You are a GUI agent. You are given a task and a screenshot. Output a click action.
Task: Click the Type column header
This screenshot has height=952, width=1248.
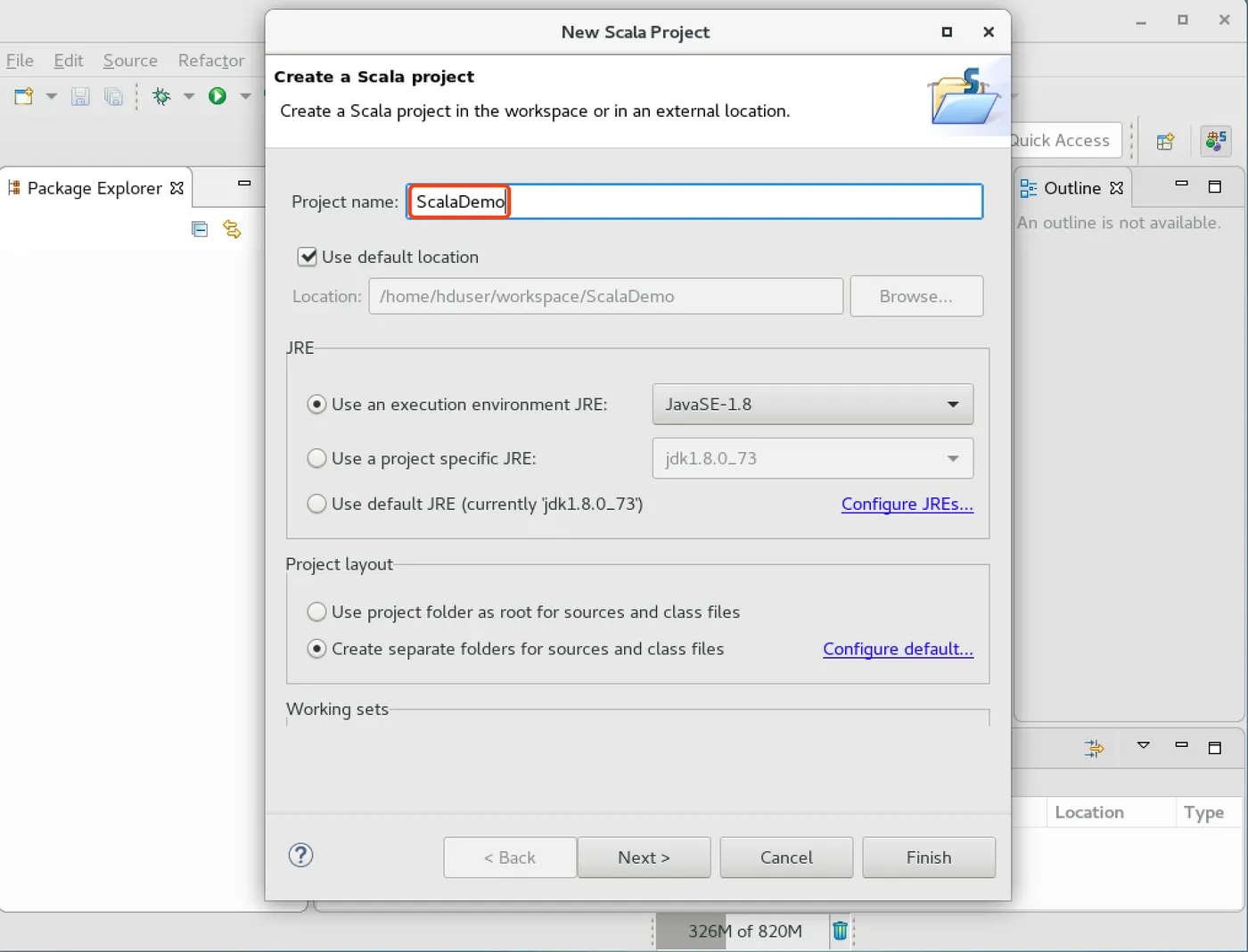point(1208,812)
